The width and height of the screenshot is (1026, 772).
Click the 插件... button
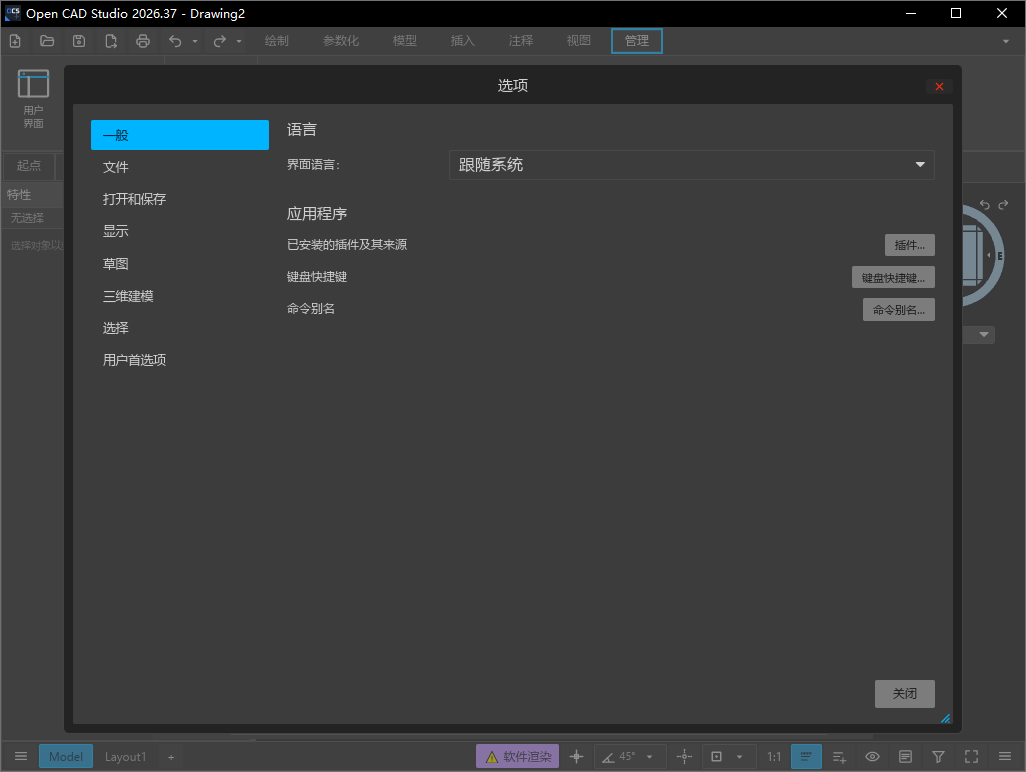[x=910, y=245]
